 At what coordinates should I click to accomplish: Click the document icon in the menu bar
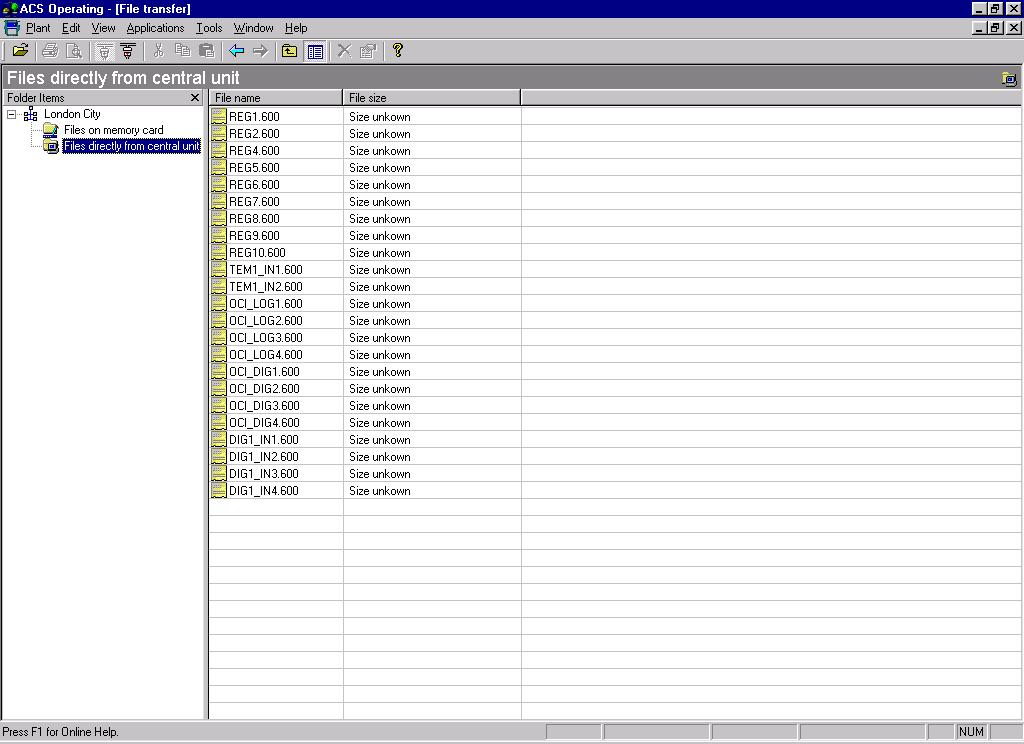point(12,28)
